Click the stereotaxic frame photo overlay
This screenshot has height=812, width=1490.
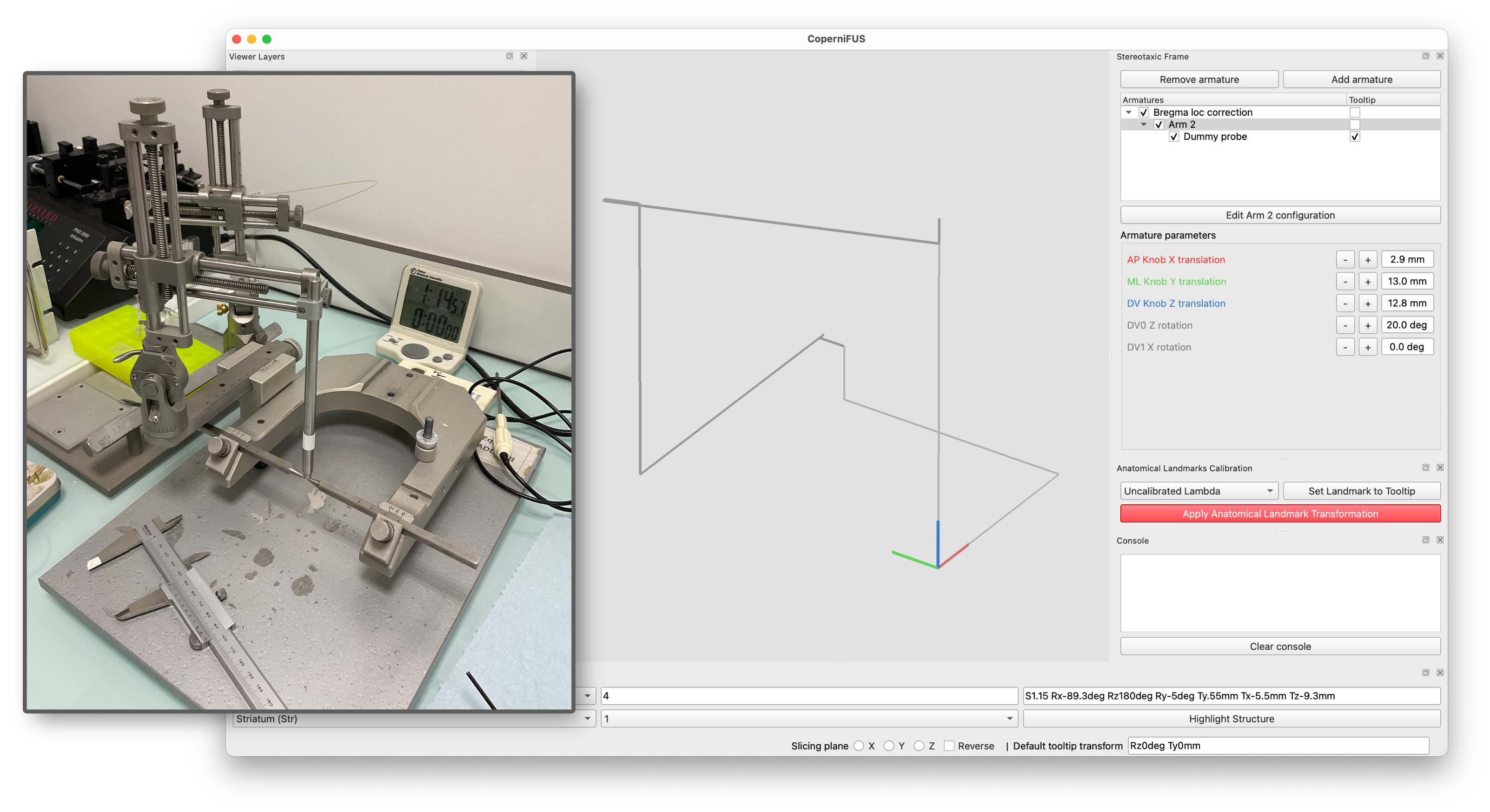(299, 392)
